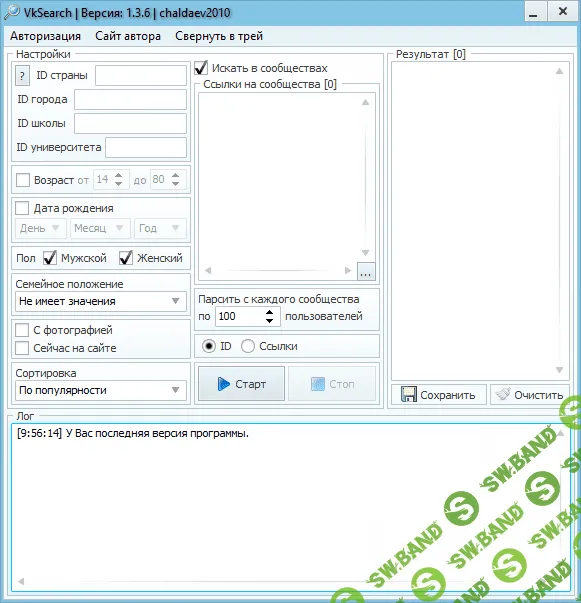The height and width of the screenshot is (603, 581).
Task: Click the log panel scroll-left arrow
Action: [21, 581]
